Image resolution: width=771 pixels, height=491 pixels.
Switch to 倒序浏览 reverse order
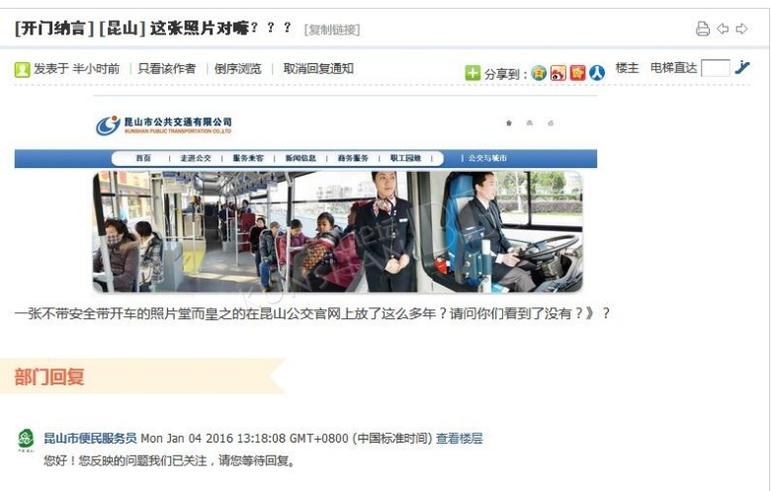237,68
